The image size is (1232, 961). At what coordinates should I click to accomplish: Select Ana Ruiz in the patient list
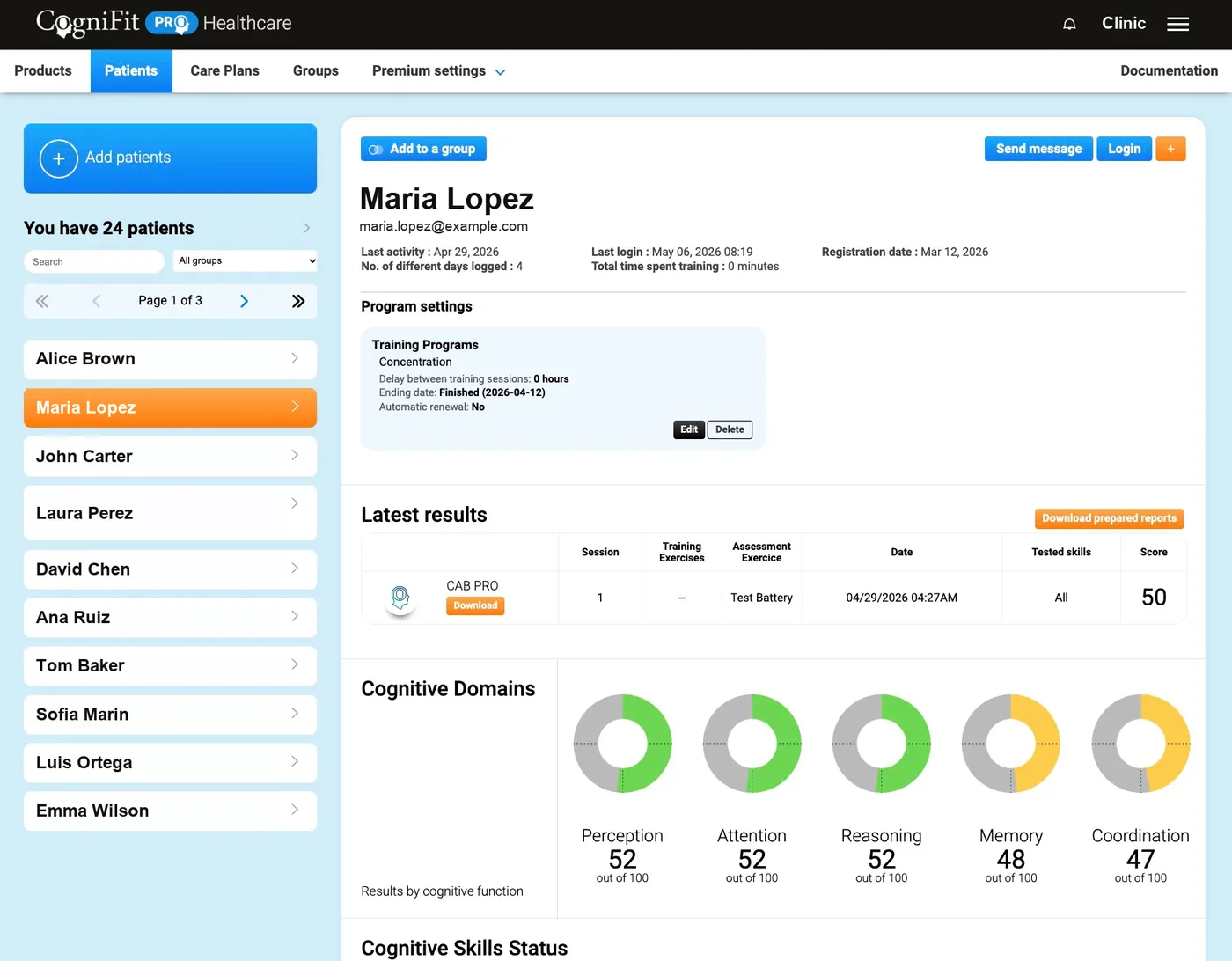pyautogui.click(x=170, y=618)
